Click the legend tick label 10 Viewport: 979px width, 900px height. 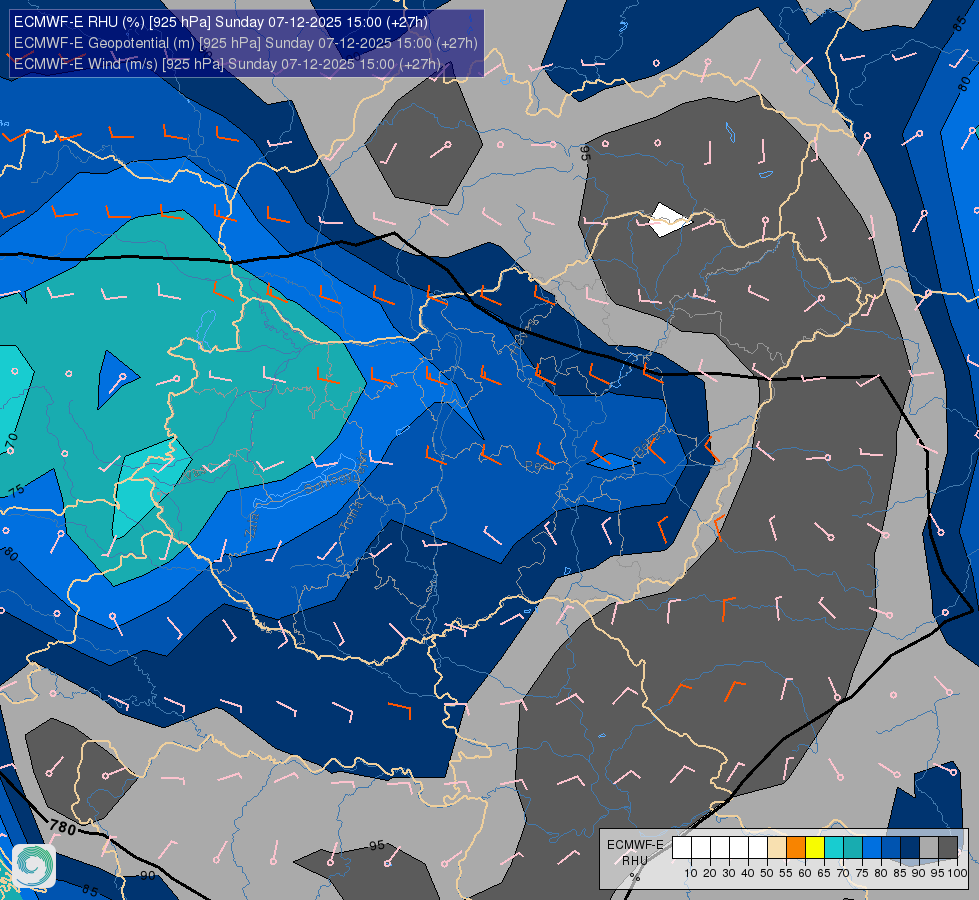click(691, 873)
